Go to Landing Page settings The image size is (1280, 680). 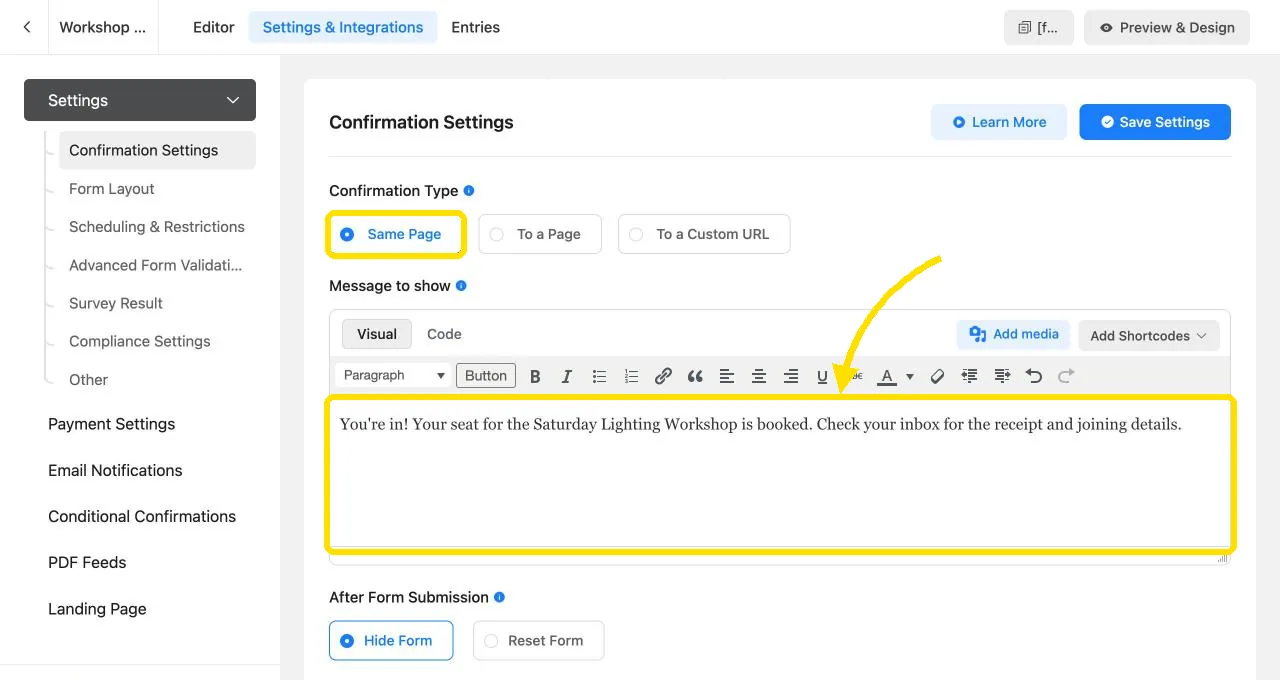[97, 608]
